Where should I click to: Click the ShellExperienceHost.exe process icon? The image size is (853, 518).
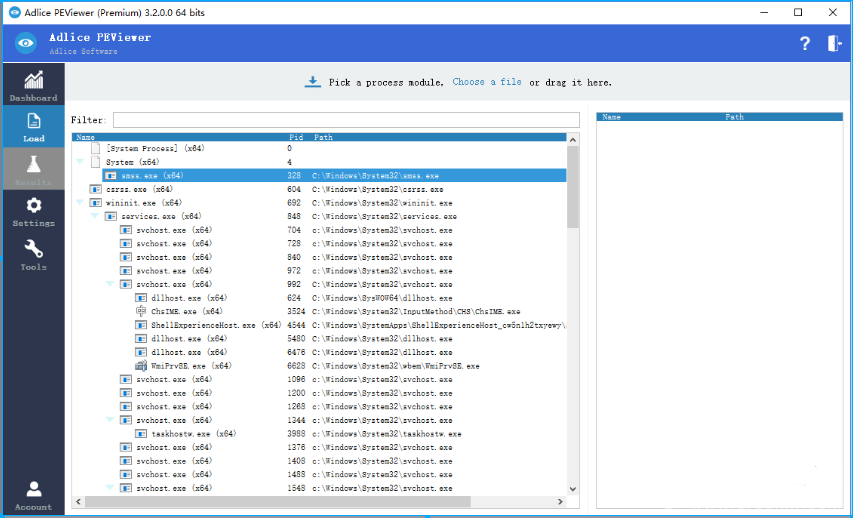[x=141, y=325]
